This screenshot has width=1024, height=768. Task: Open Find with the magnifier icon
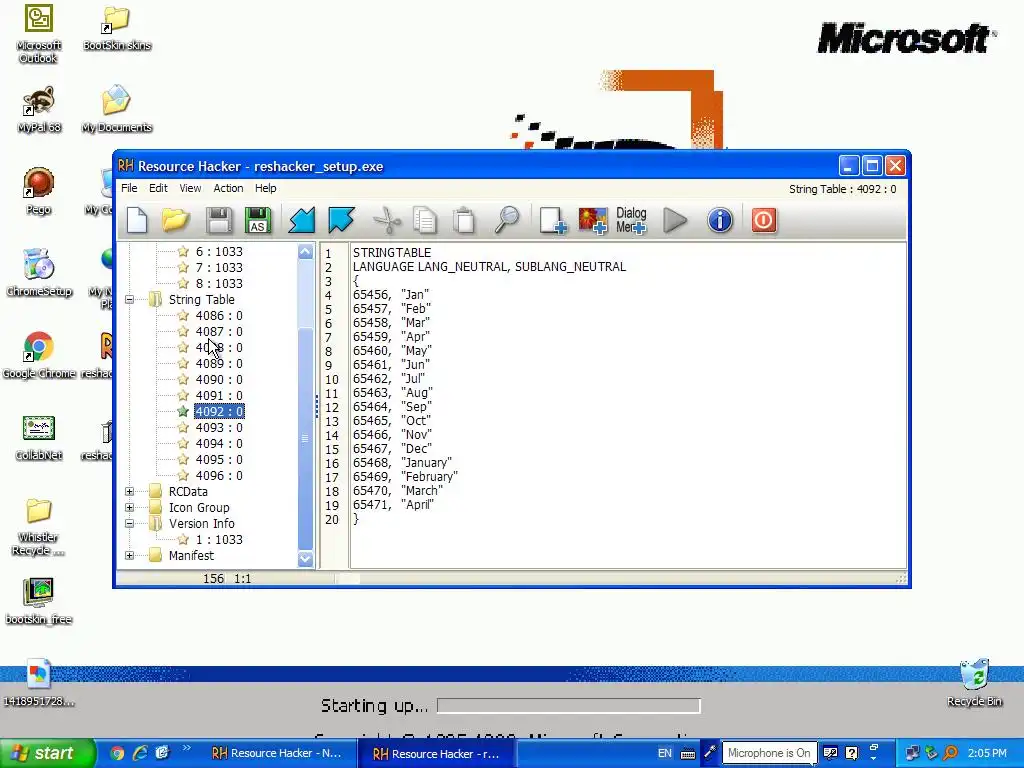pyautogui.click(x=507, y=220)
